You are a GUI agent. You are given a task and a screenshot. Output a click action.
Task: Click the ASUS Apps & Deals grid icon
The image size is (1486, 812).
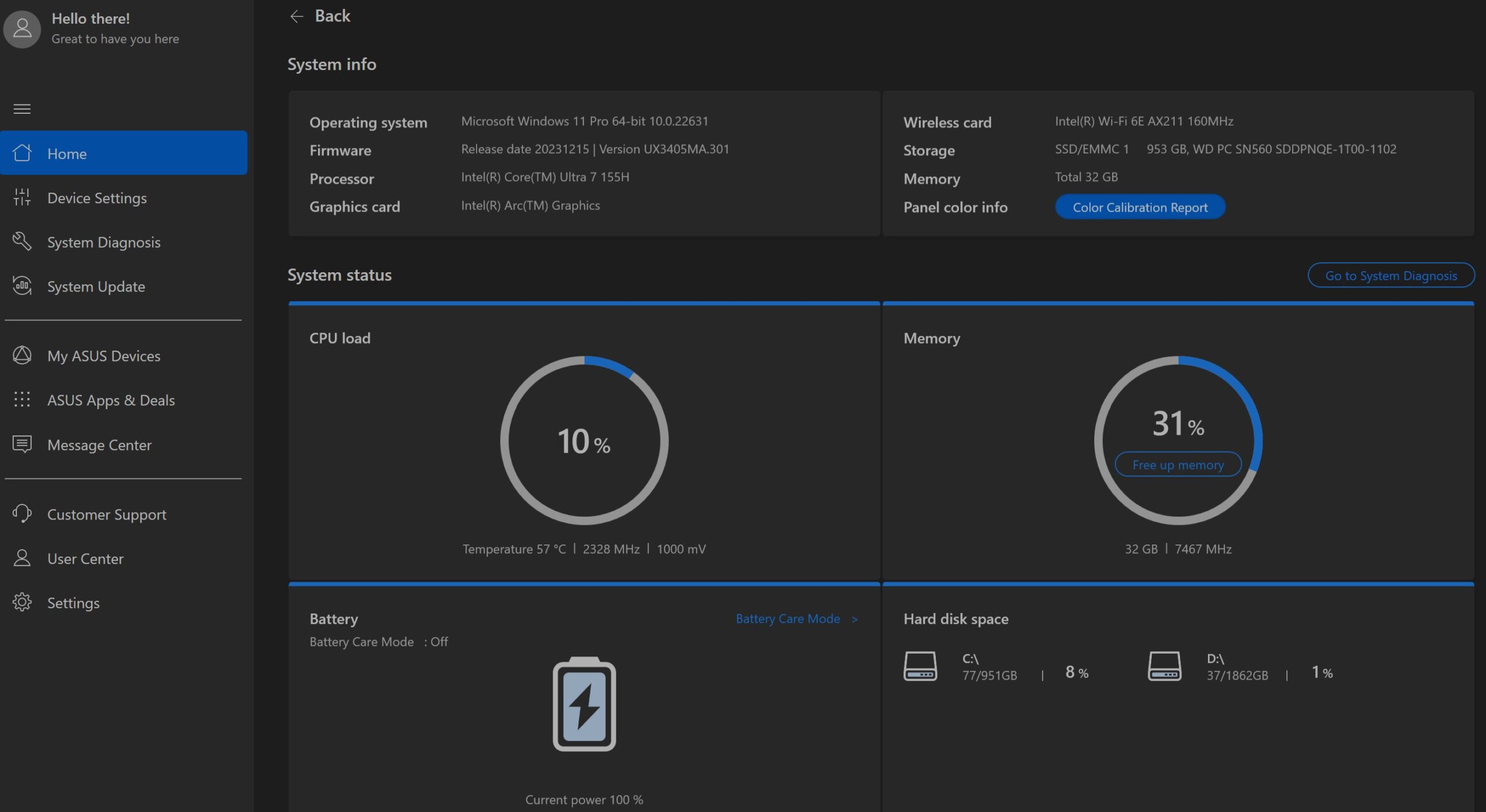[x=22, y=399]
